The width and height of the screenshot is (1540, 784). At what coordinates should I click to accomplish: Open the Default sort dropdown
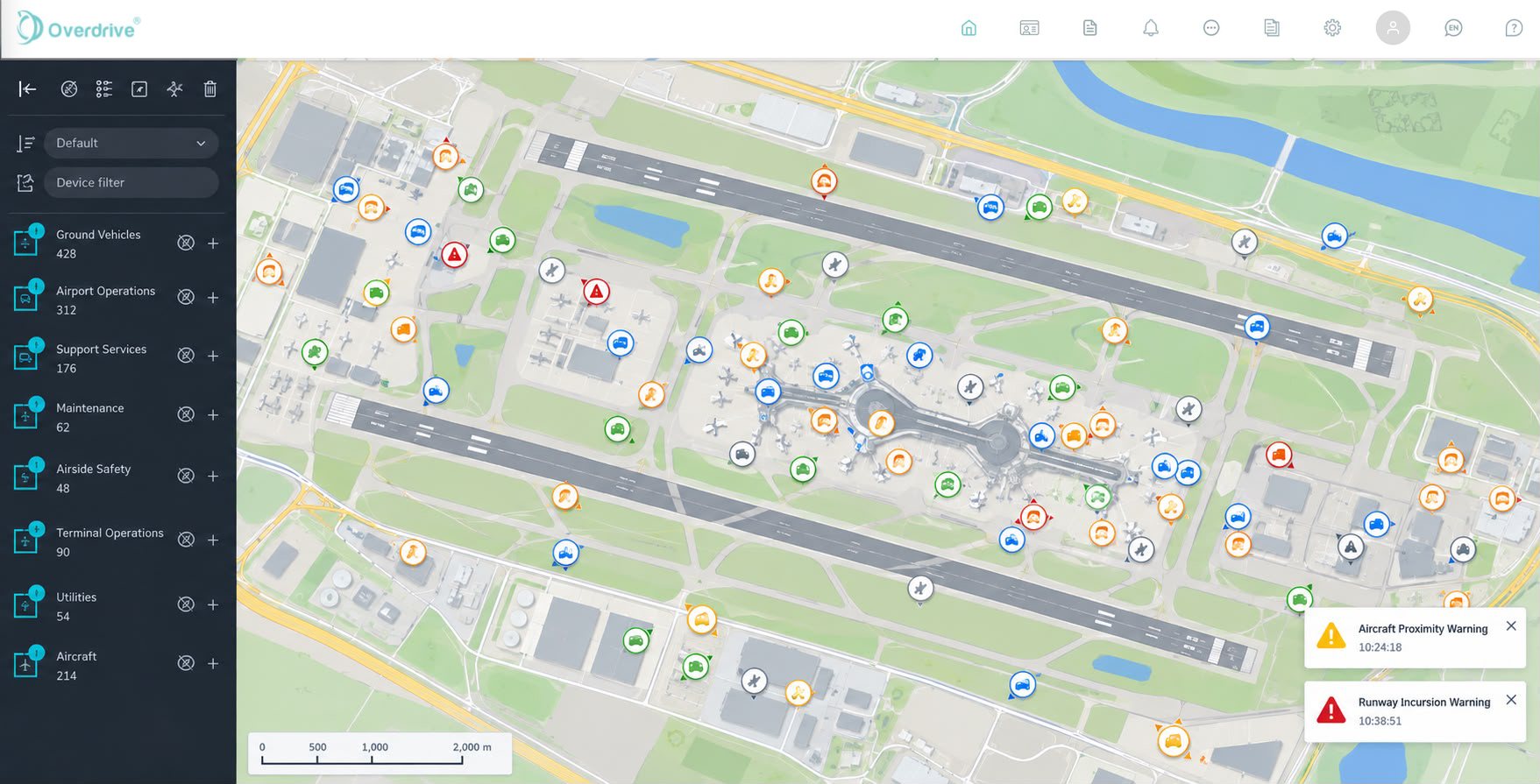[x=131, y=143]
